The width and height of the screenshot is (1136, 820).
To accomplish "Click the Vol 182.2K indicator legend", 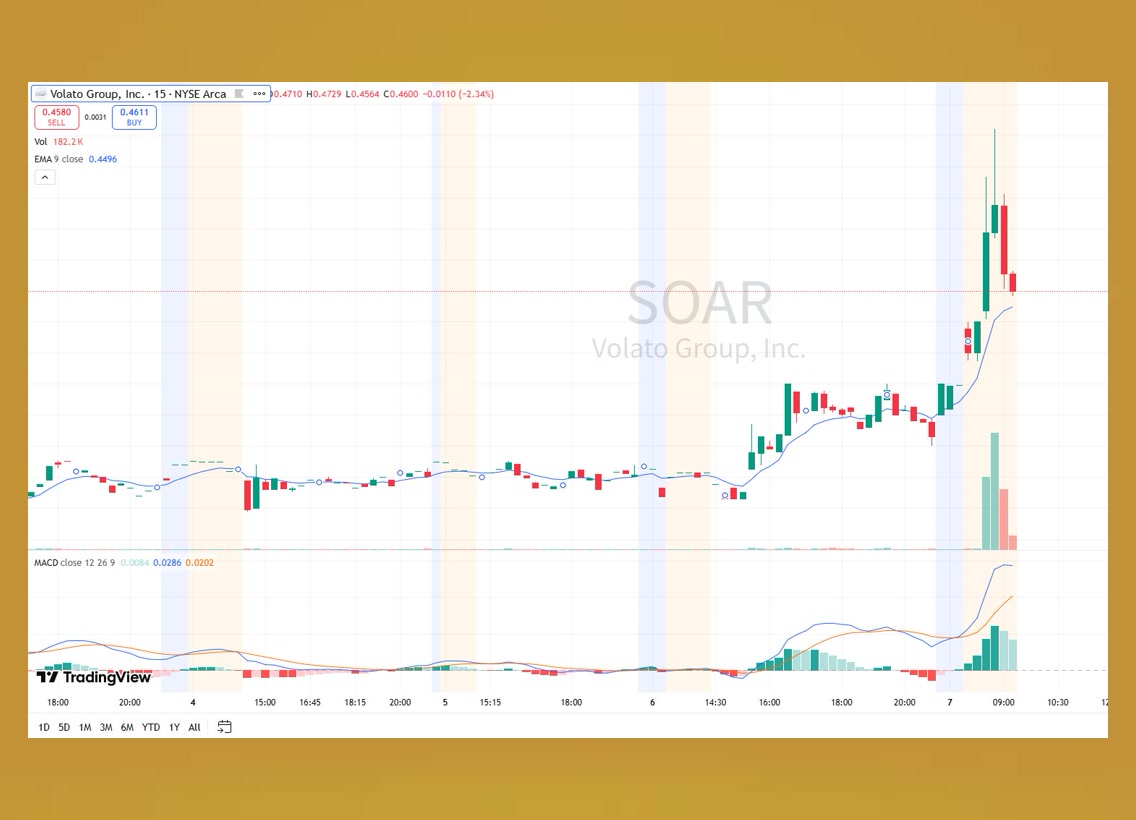I will click(x=59, y=141).
